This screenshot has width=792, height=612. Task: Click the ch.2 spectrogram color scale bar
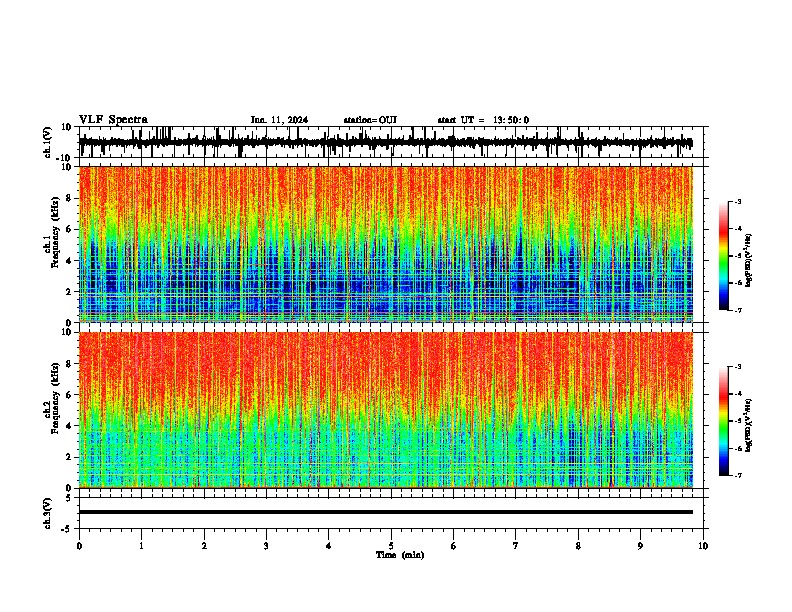coord(723,421)
